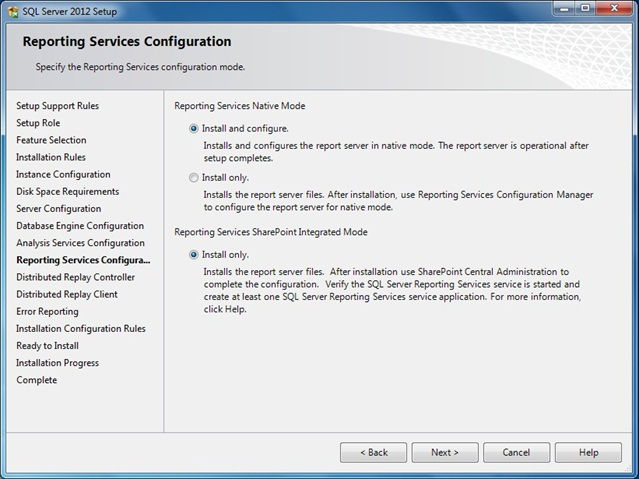Select Analysis Services Configuration step
The height and width of the screenshot is (479, 639).
(x=81, y=243)
